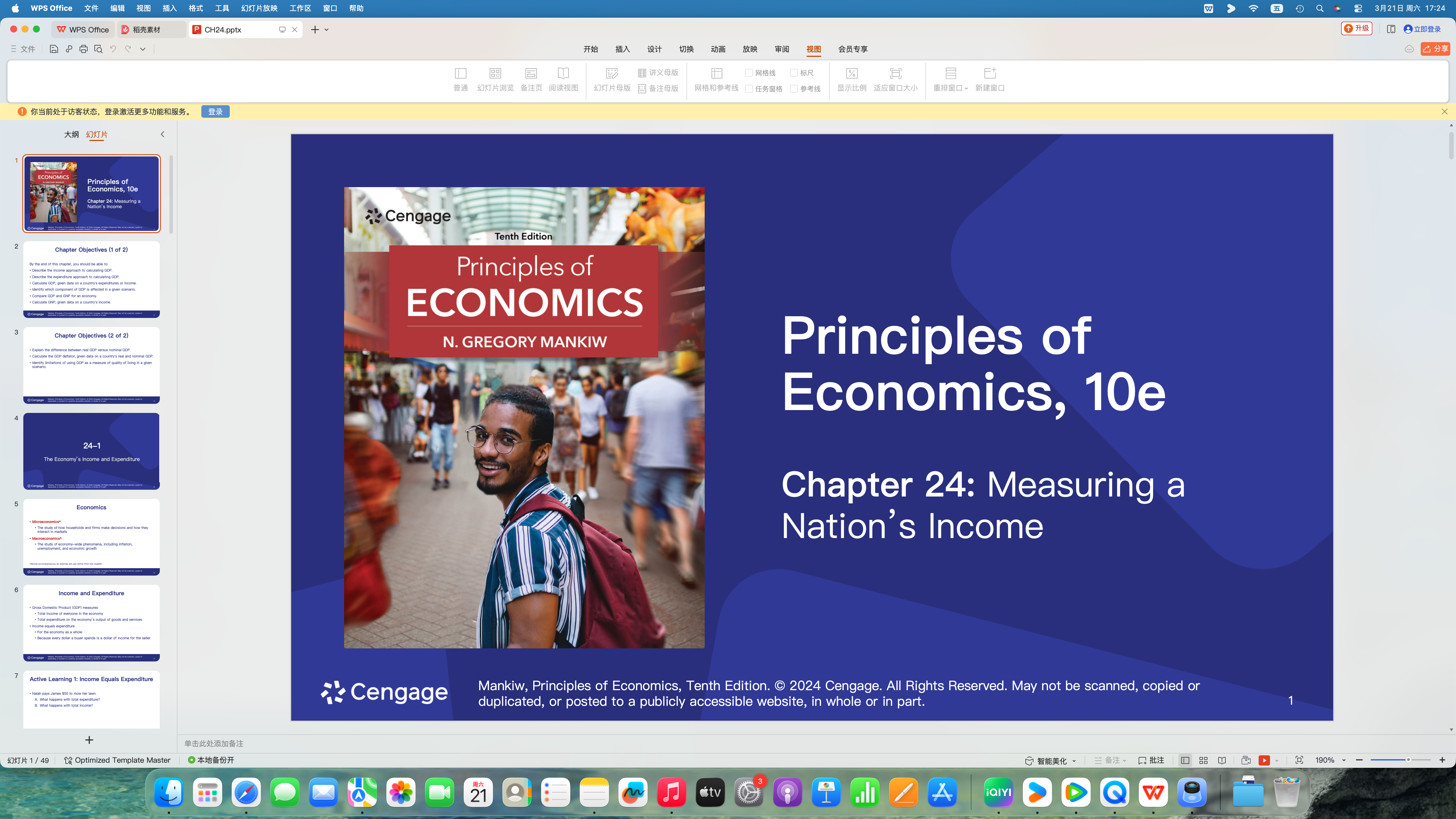The image size is (1456, 819).
Task: Switch to 大纲 outline tab
Action: click(x=71, y=135)
